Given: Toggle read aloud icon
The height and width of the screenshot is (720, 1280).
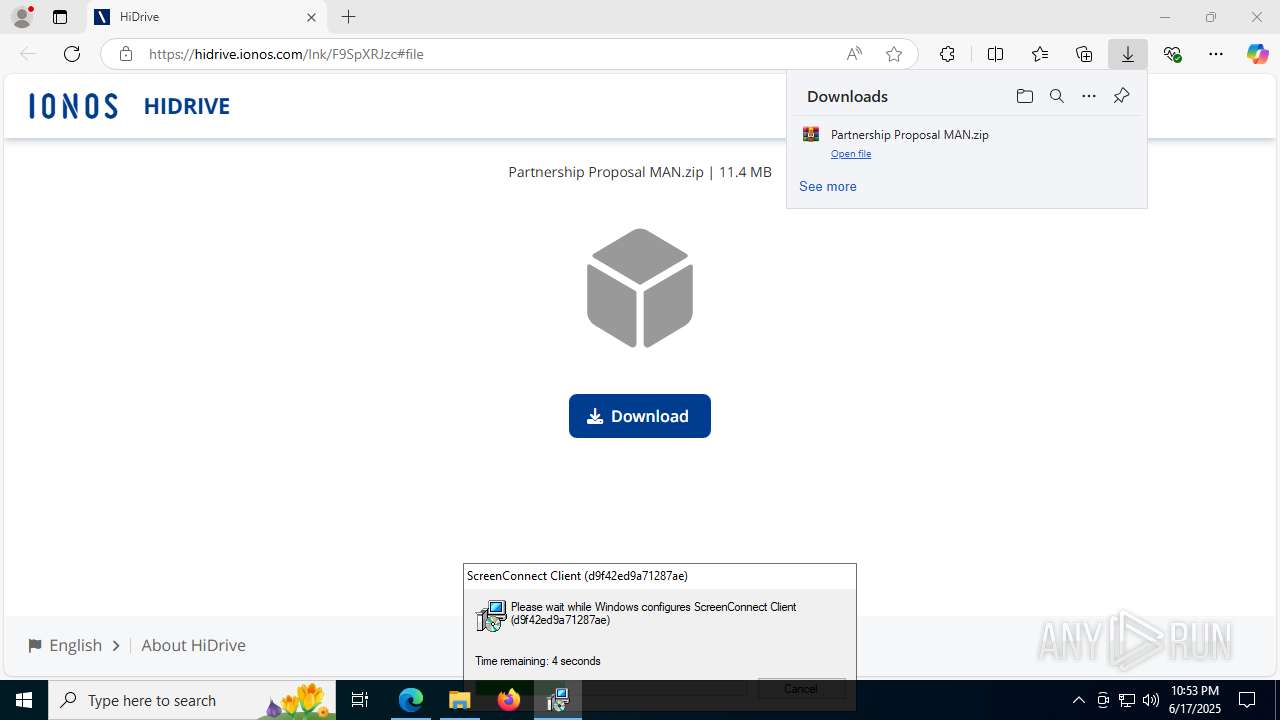Looking at the screenshot, I should point(854,54).
